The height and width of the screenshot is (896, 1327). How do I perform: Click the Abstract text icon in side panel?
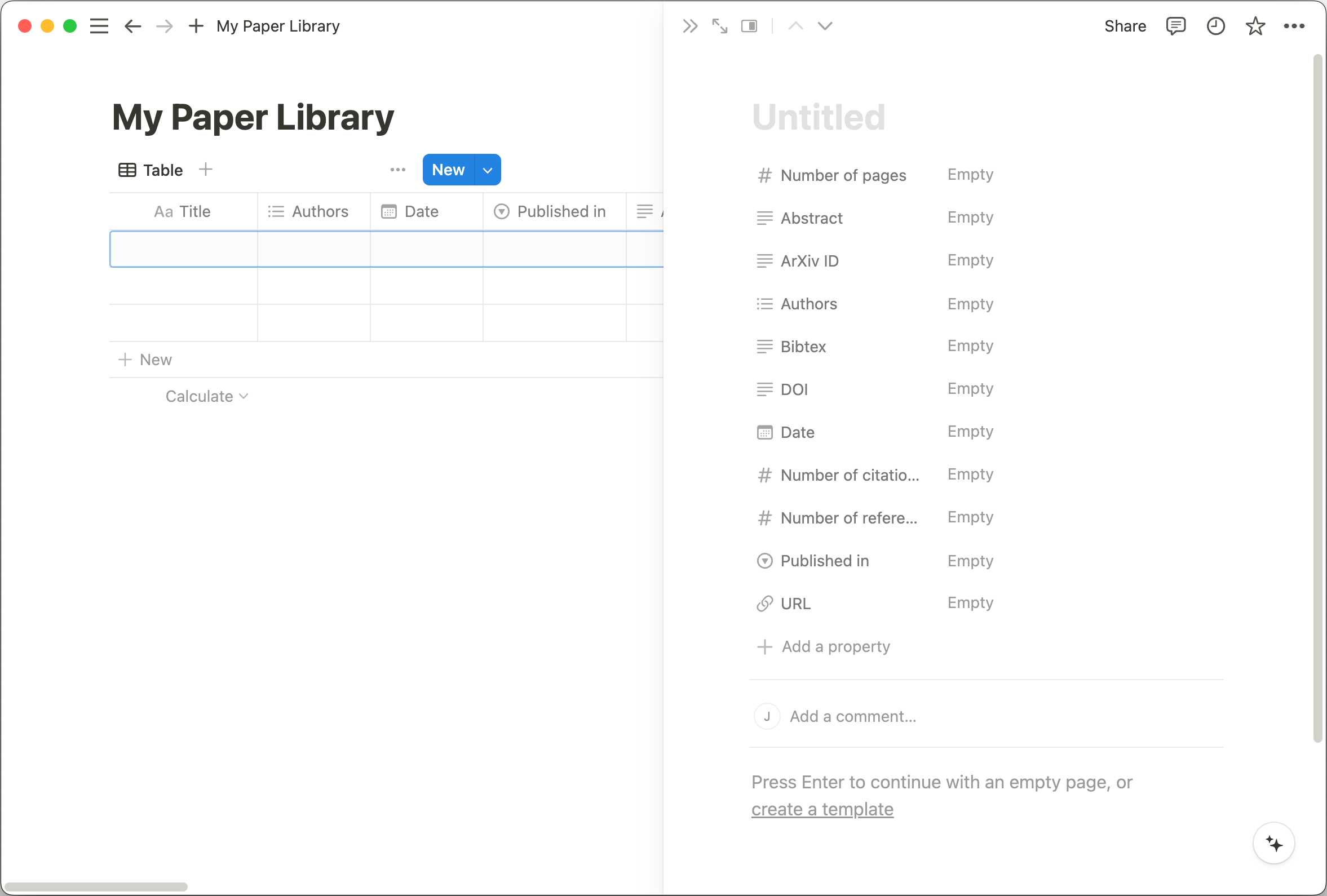[x=764, y=218]
